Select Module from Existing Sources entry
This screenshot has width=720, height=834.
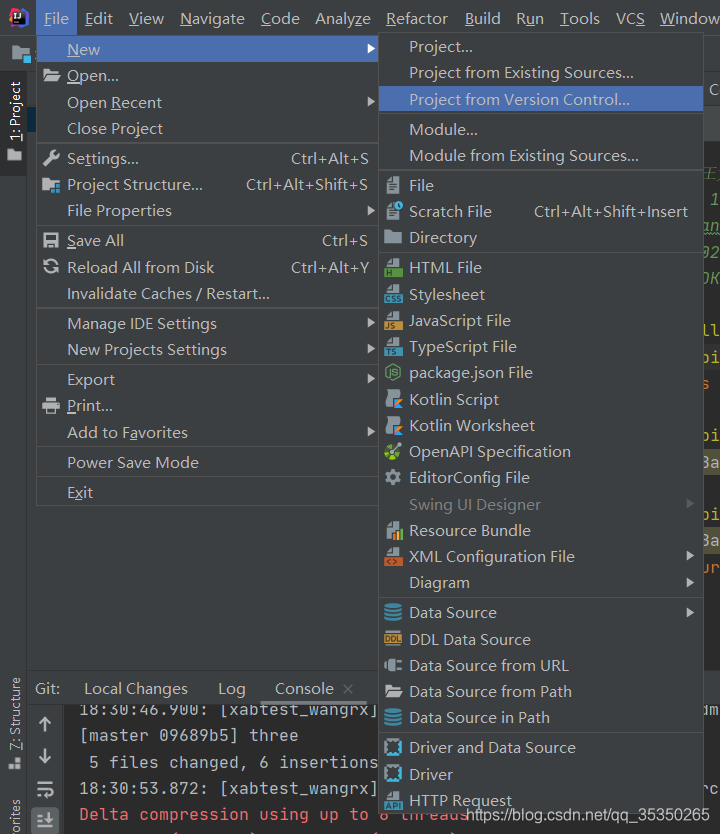pyautogui.click(x=541, y=156)
